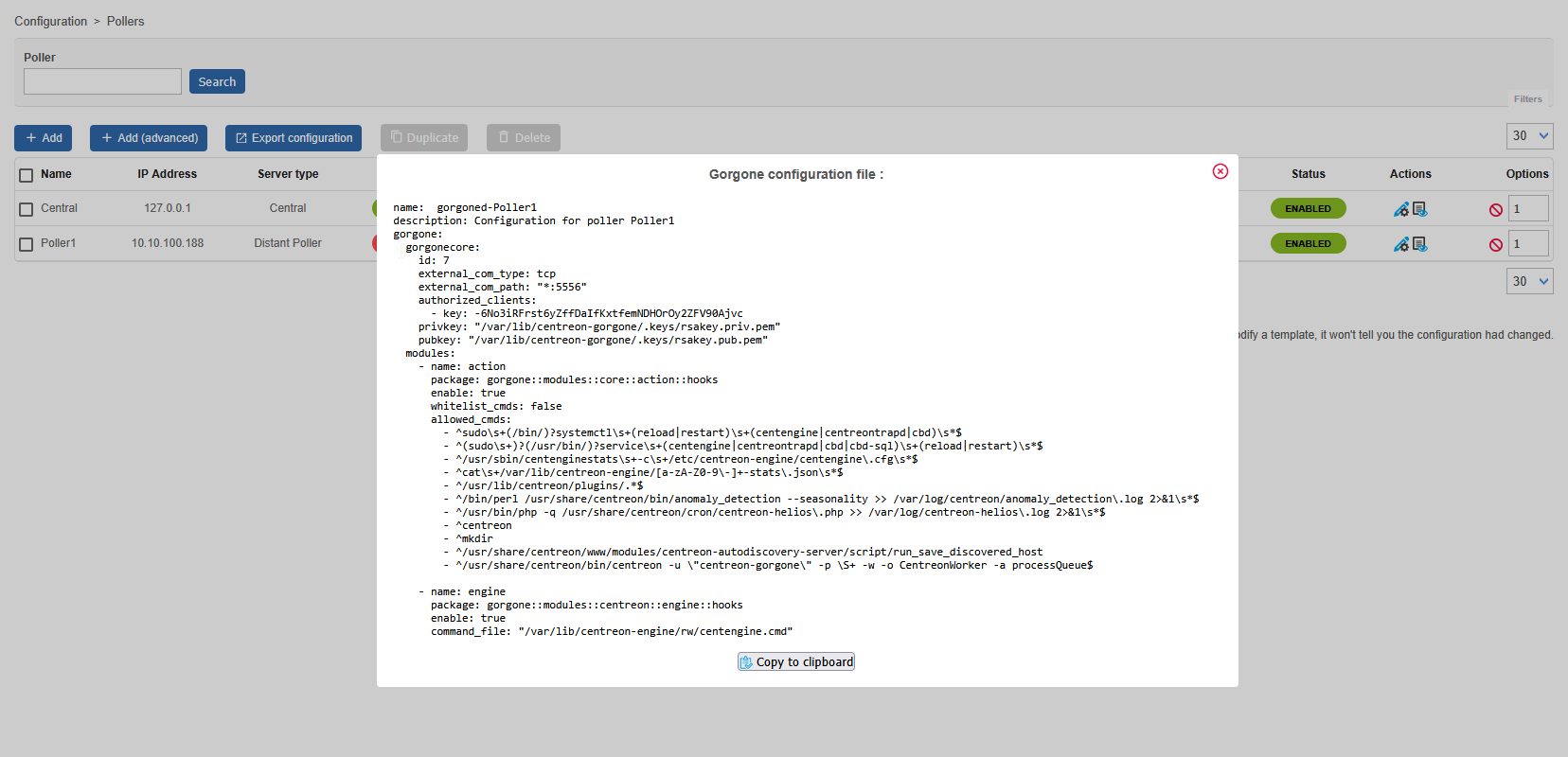Click the Server type column header
The image size is (1568, 757).
[288, 174]
